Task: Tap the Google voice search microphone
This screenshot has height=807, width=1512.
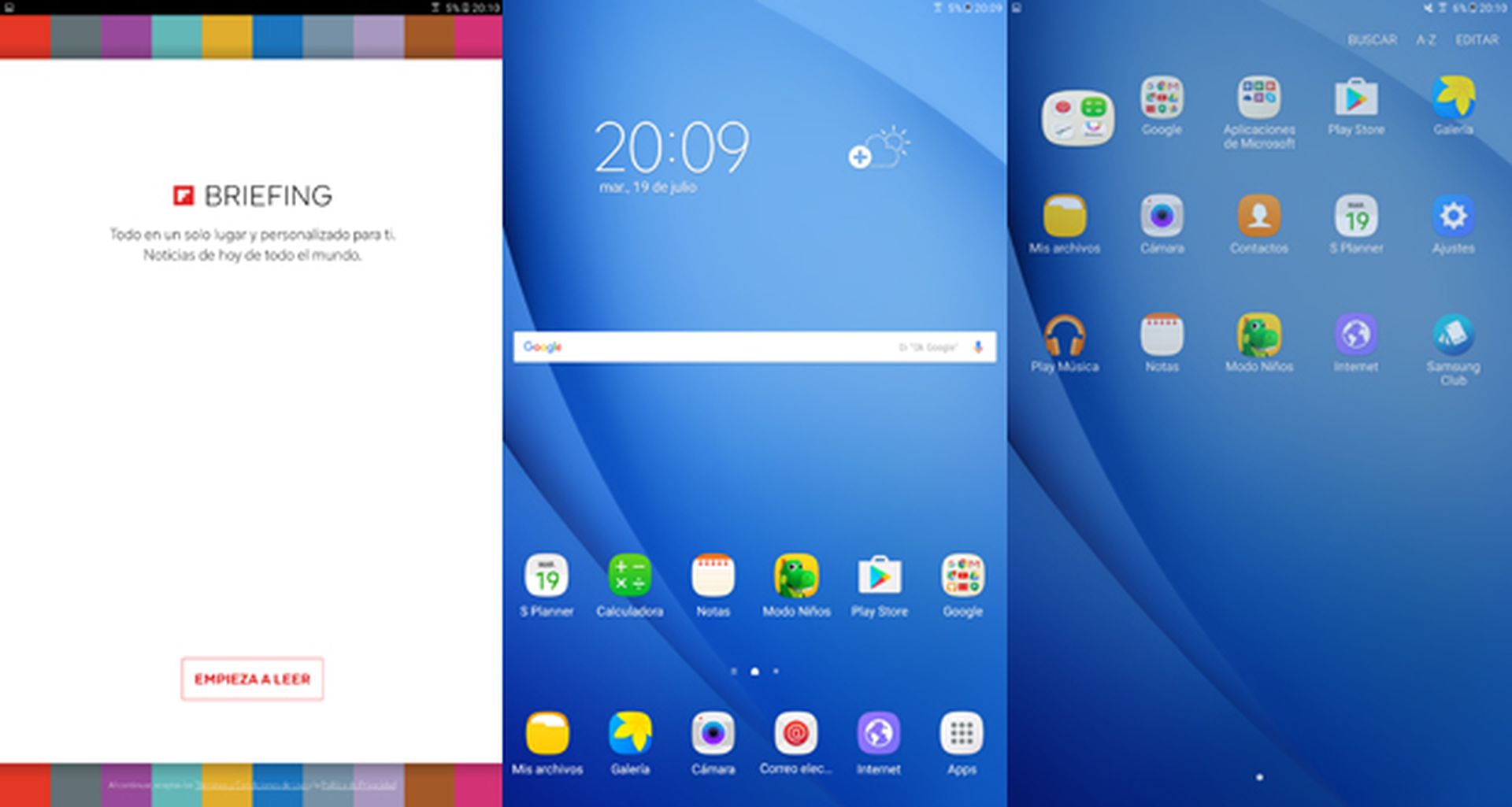Action: coord(978,347)
